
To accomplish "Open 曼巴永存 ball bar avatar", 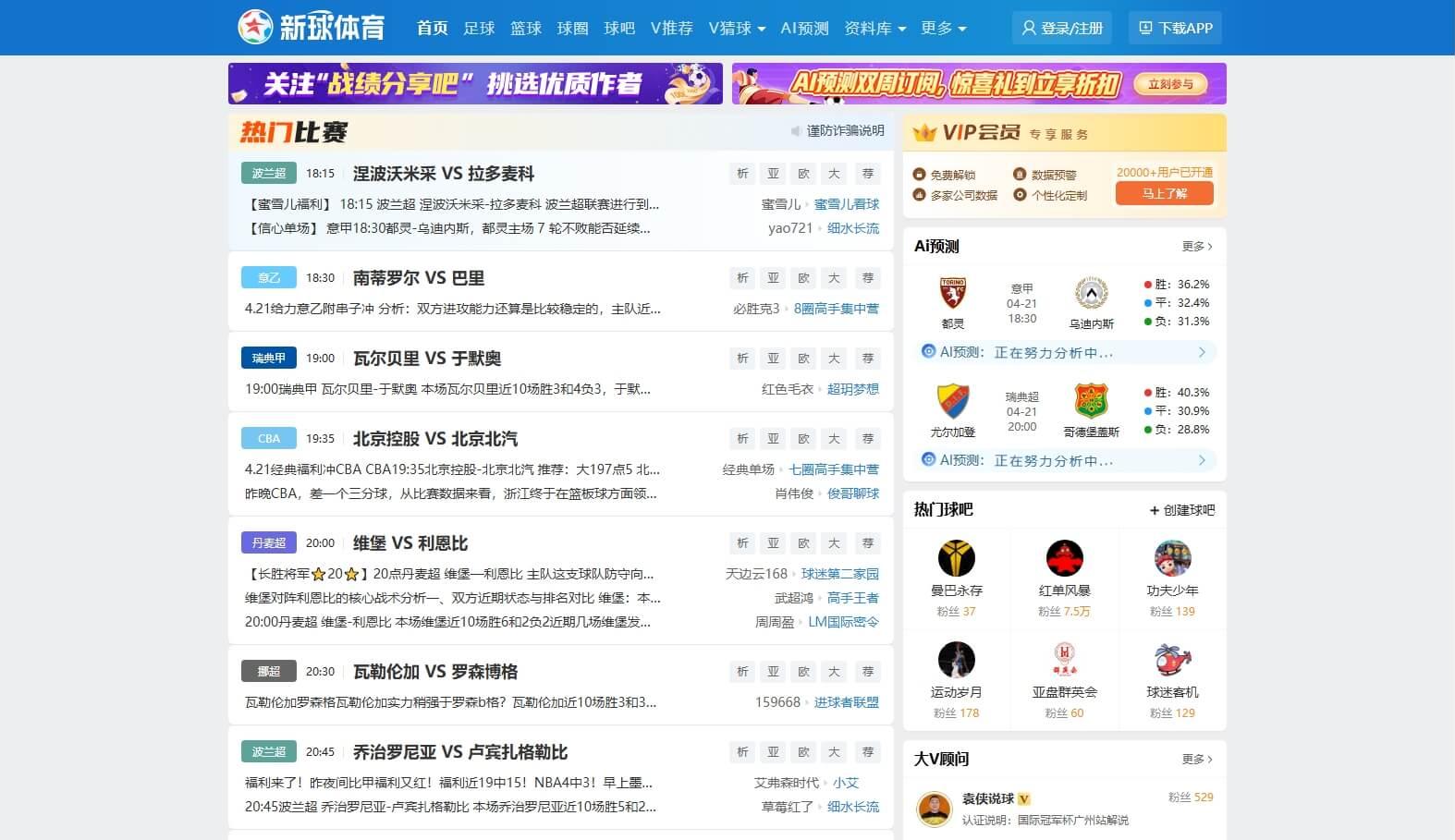I will (956, 558).
